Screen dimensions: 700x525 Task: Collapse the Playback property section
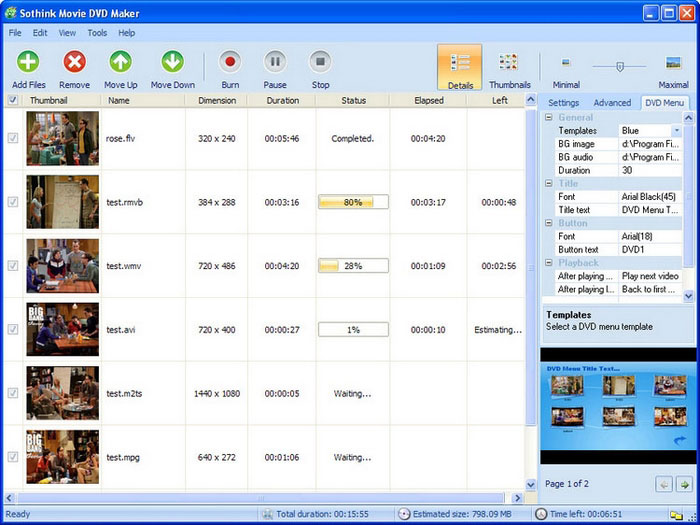(548, 263)
